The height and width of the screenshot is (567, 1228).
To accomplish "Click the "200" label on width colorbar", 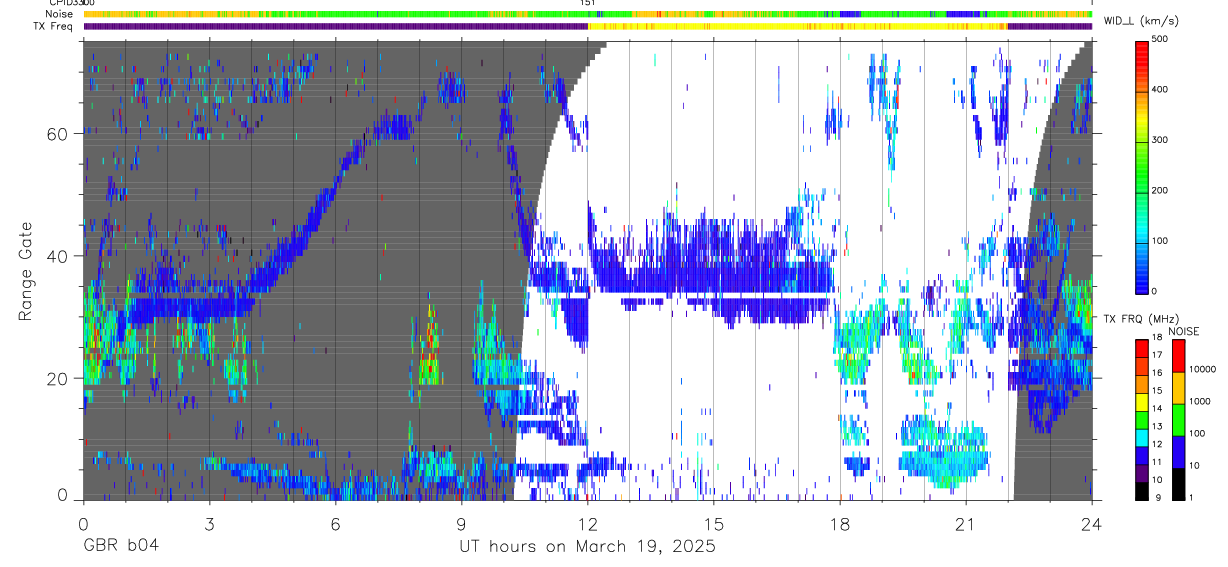I will coord(1161,190).
